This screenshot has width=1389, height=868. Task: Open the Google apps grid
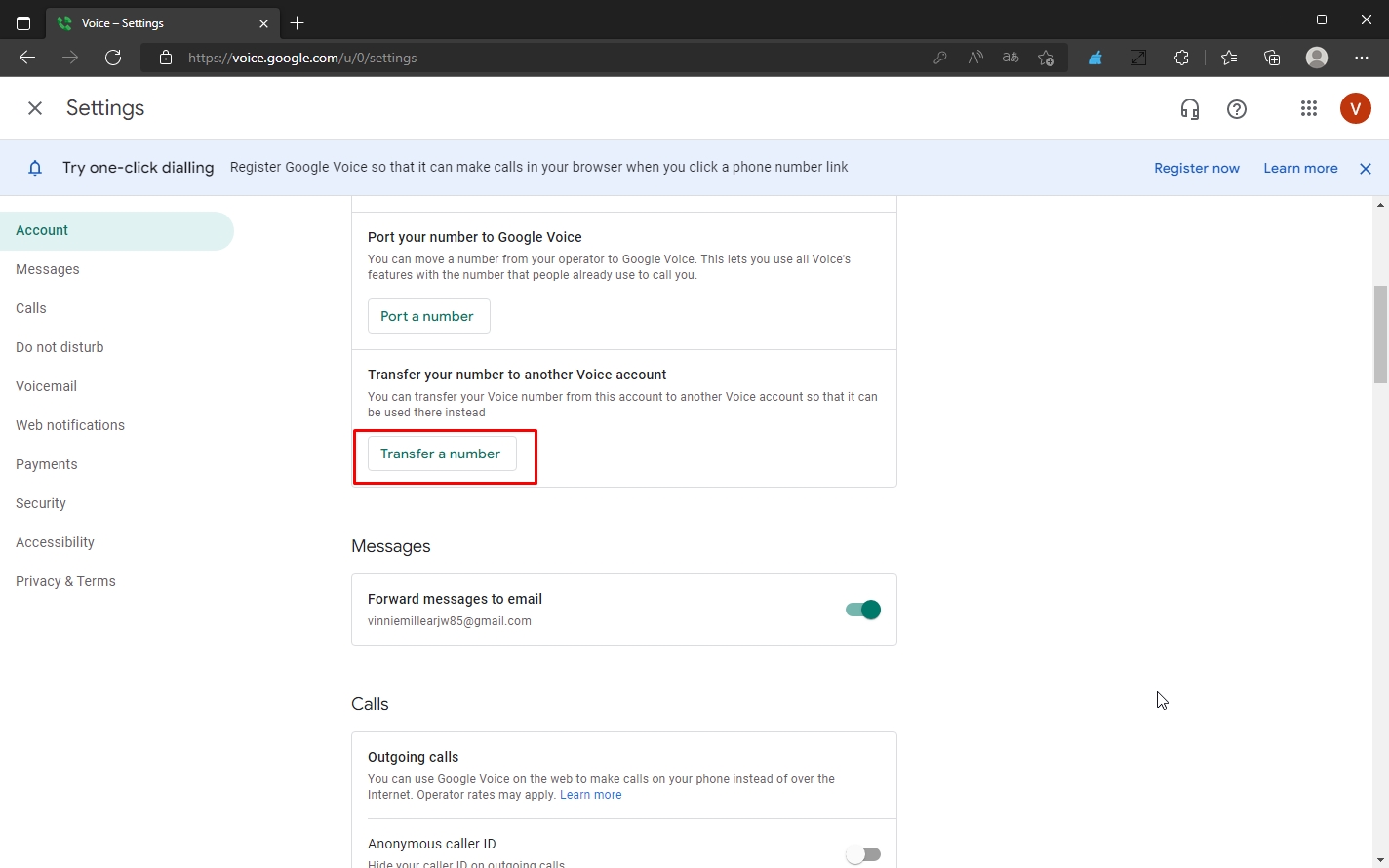(1309, 109)
